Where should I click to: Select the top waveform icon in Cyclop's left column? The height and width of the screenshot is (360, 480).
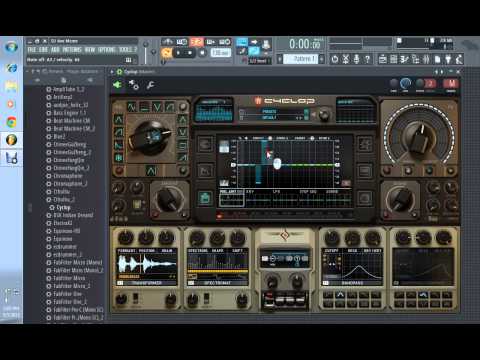118,119
